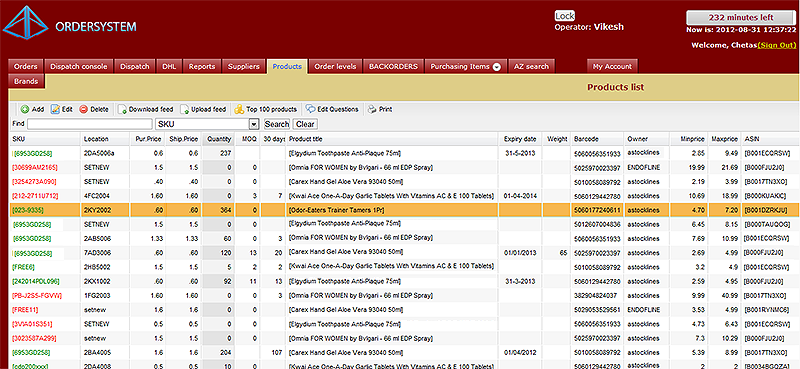Select SKU [3254273A090]
Viewport: 800px width, 369px height.
coord(34,182)
